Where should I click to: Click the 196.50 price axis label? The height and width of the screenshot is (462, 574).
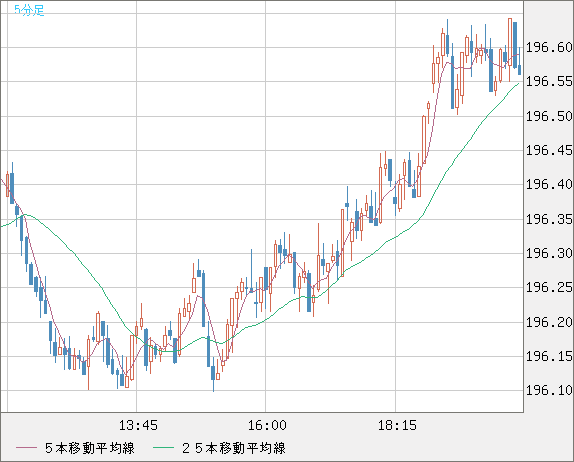(x=549, y=116)
